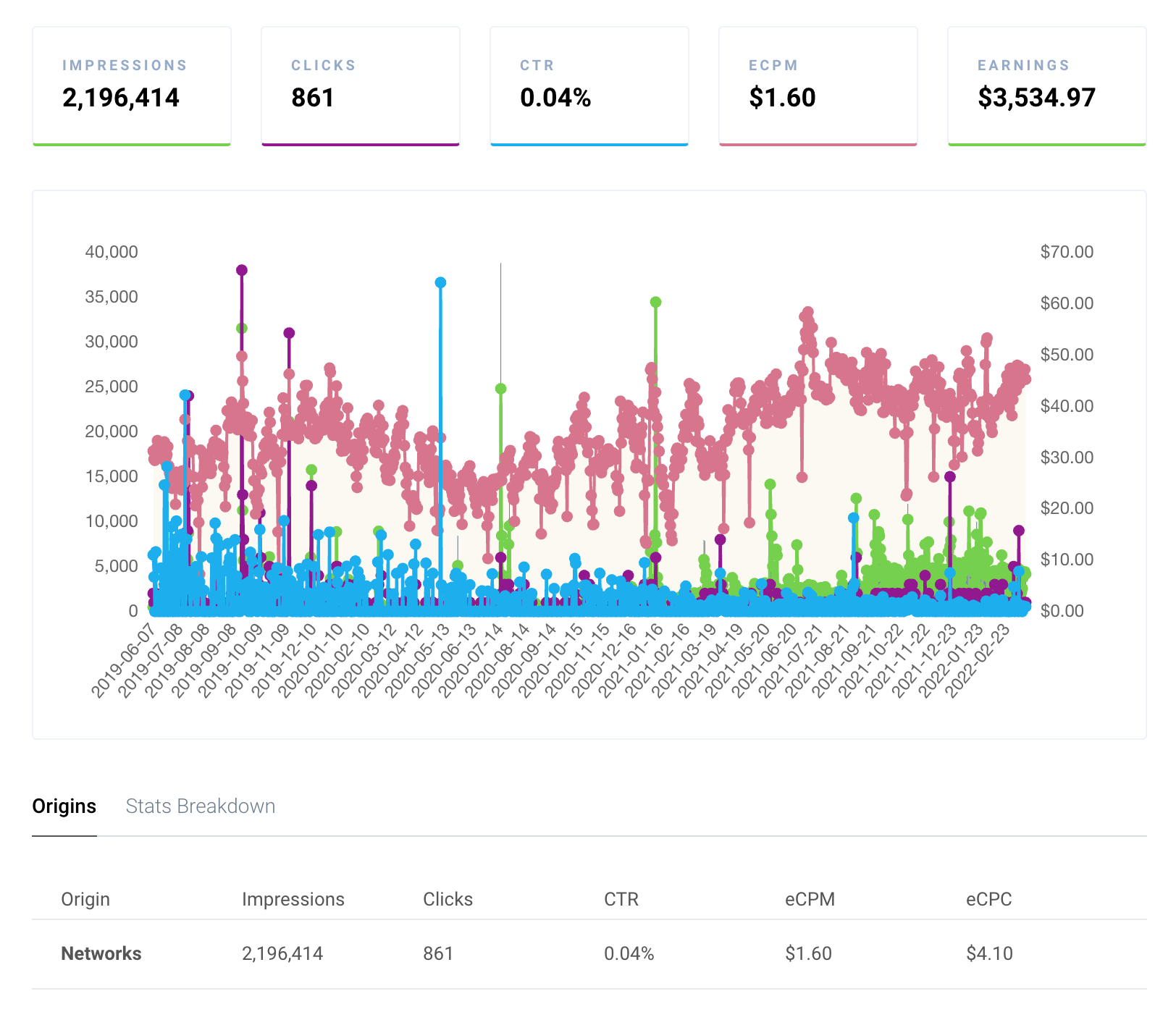The height and width of the screenshot is (1012, 1176).
Task: Select the Origins tab
Action: click(64, 806)
